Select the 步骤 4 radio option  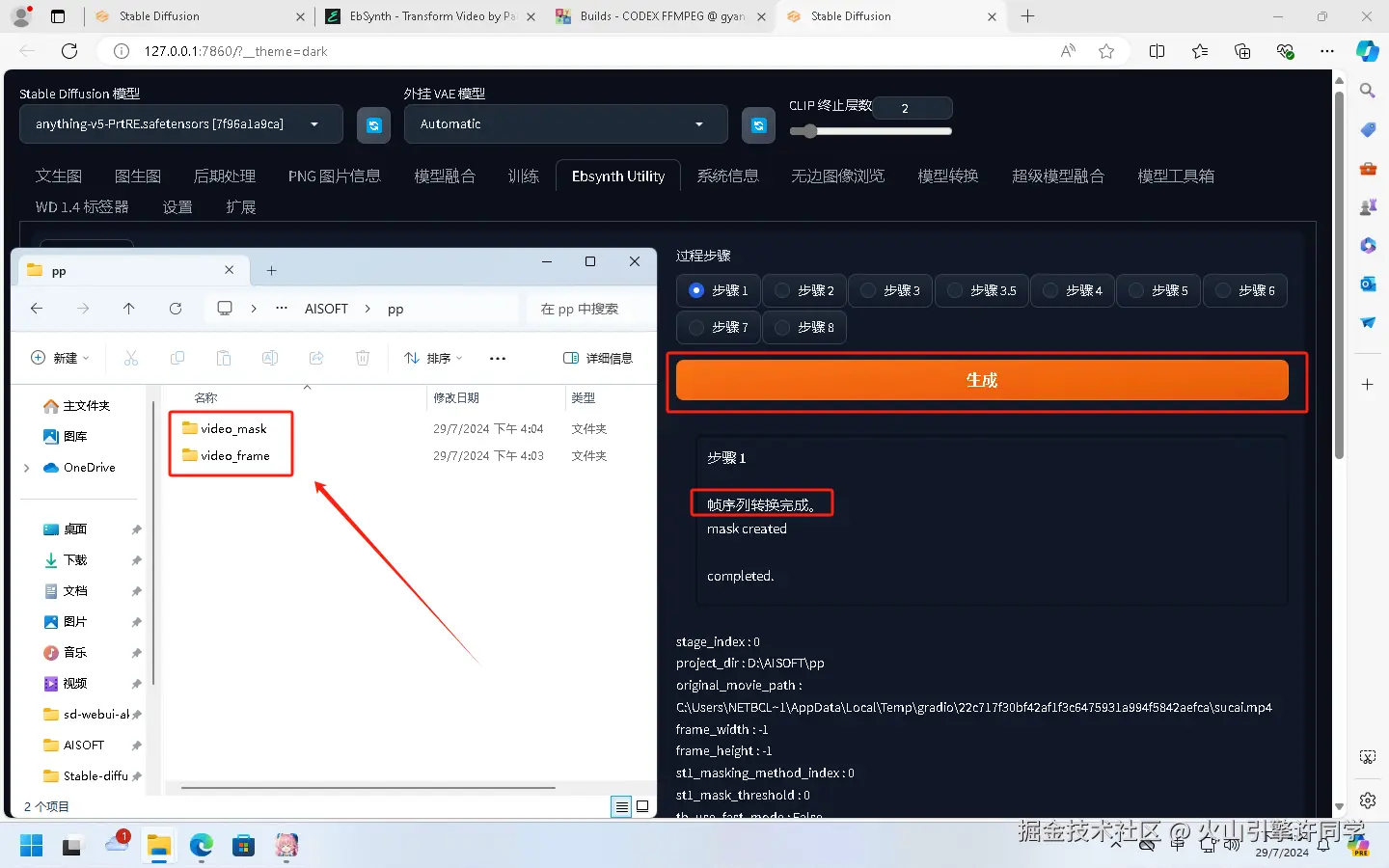[x=1073, y=290]
